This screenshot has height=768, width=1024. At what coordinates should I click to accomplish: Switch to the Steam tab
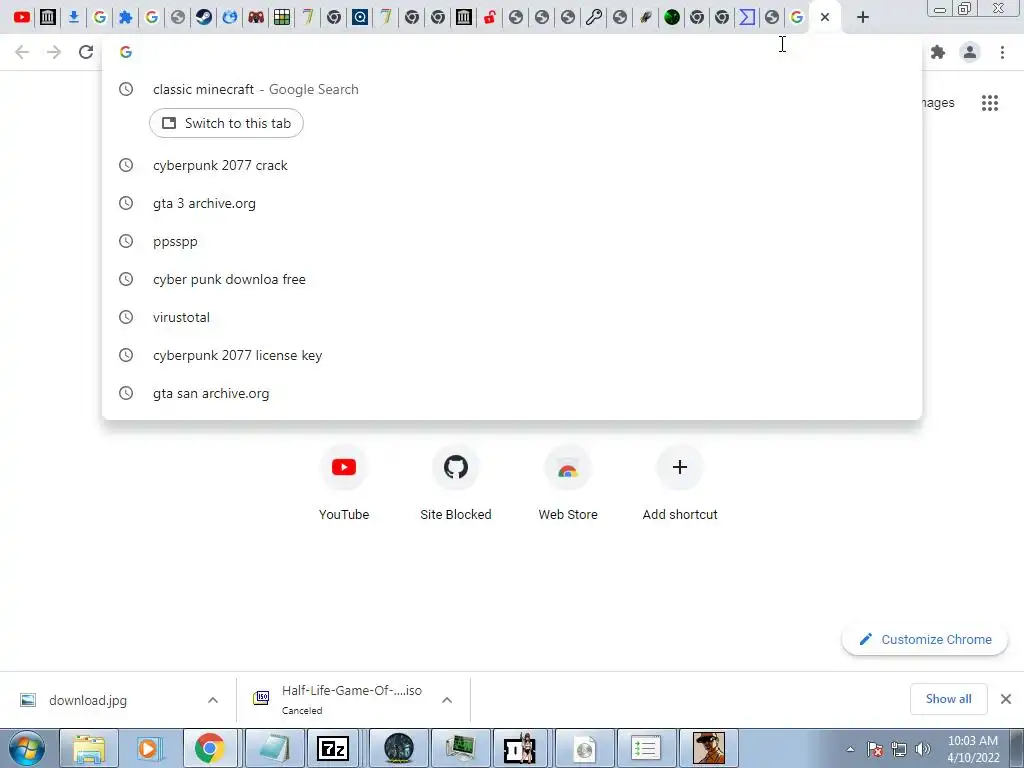(x=204, y=17)
